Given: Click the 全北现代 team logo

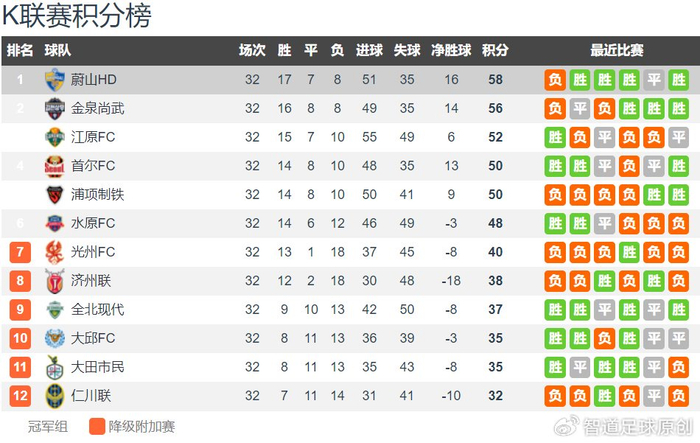Looking at the screenshot, I should 54,310.
